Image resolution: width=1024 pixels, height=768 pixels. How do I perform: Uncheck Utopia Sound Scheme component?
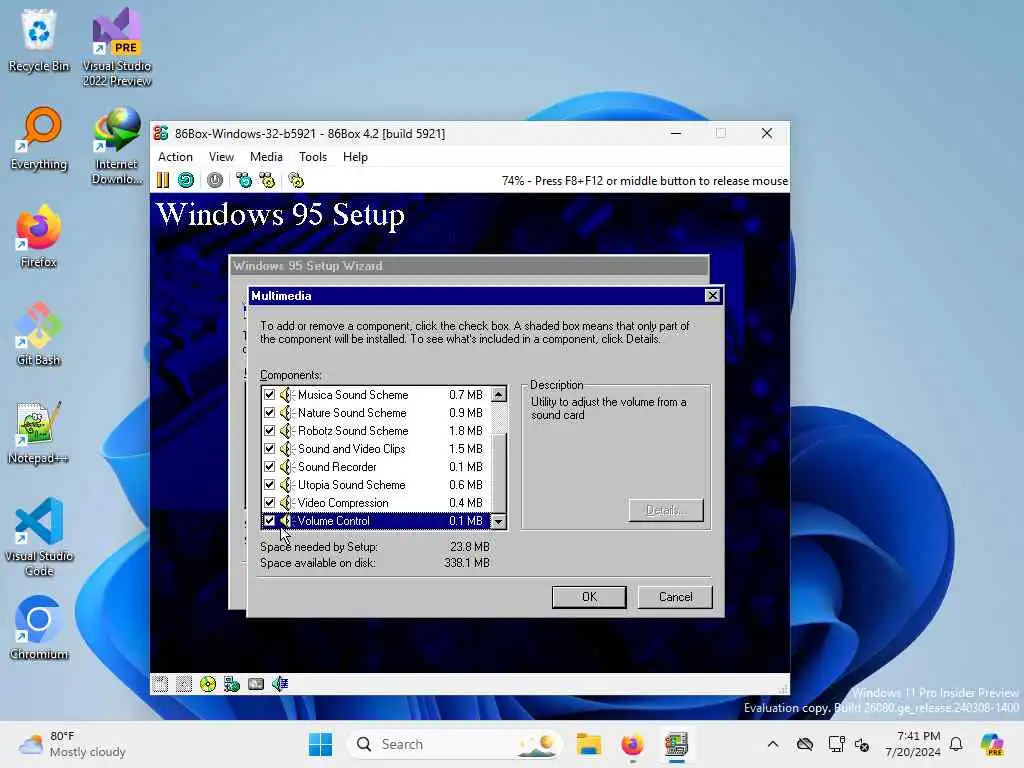tap(269, 485)
